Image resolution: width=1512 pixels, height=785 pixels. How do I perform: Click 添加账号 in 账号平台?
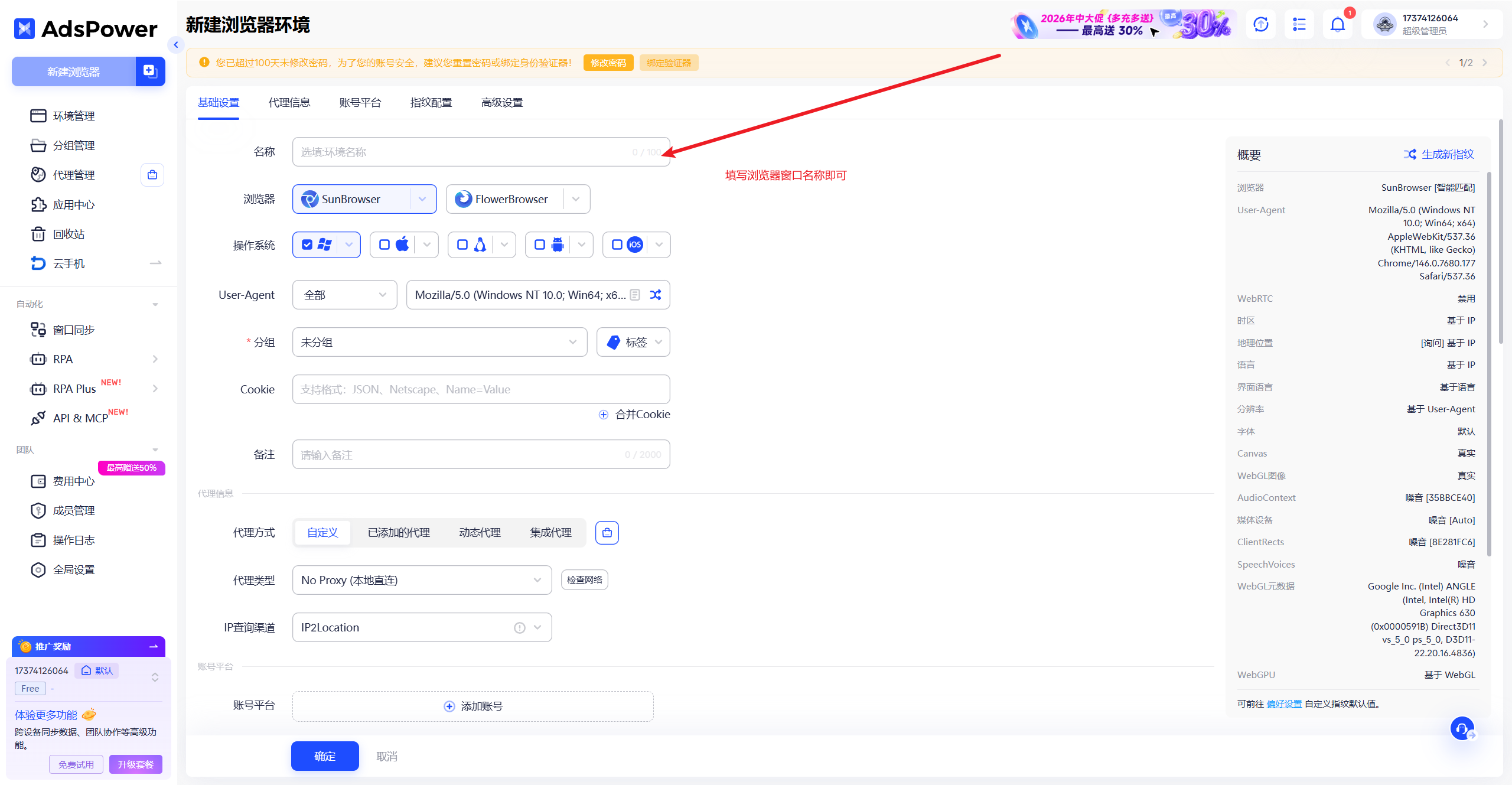473,706
